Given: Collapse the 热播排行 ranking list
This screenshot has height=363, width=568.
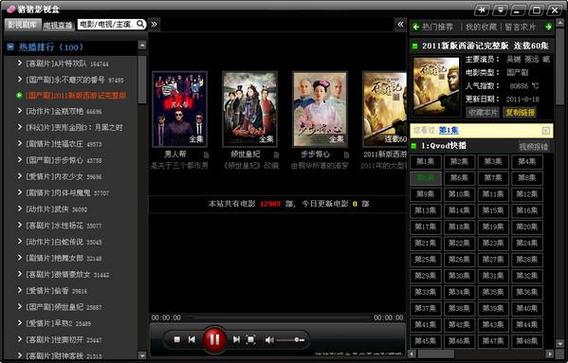Looking at the screenshot, I should [11, 47].
